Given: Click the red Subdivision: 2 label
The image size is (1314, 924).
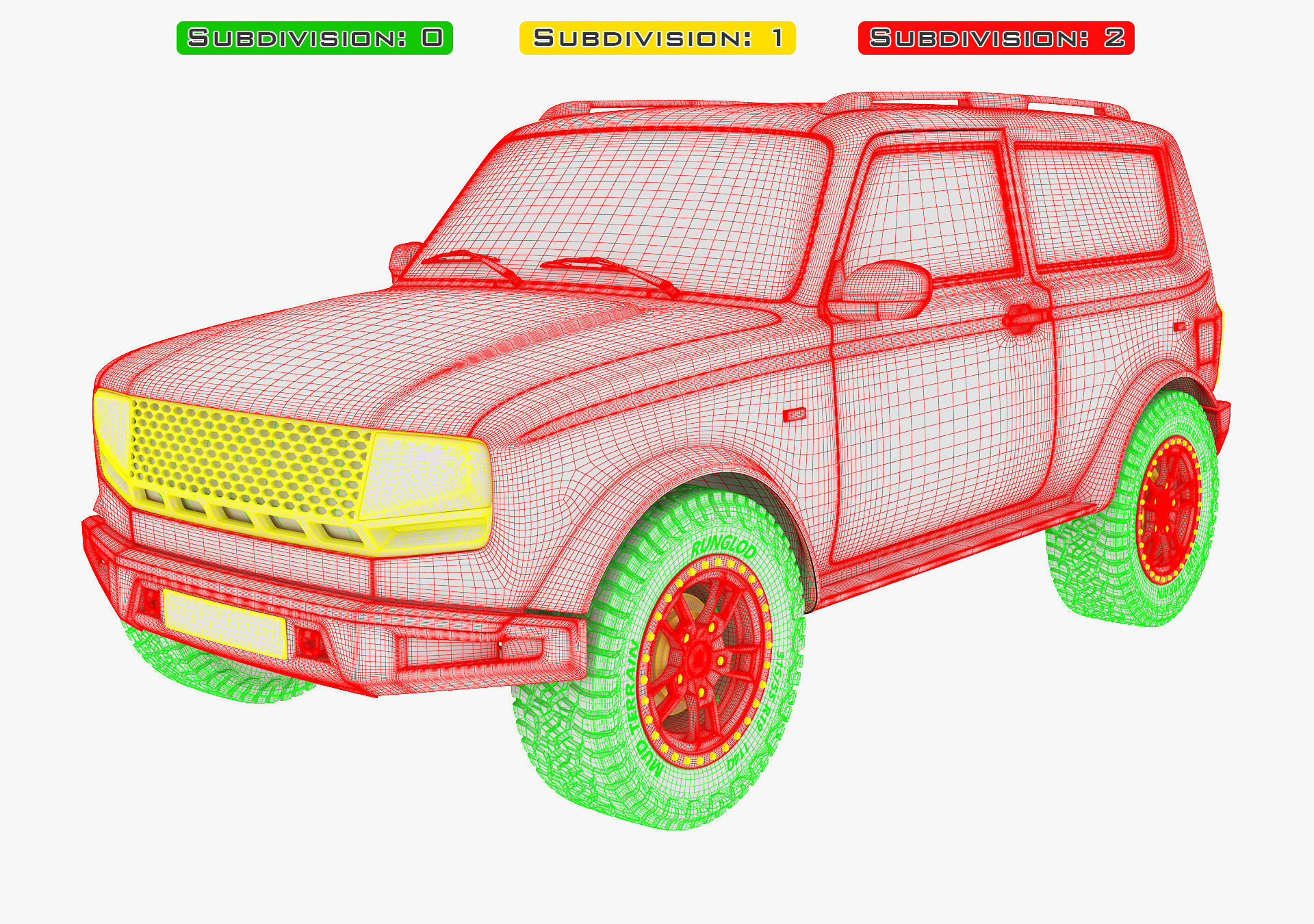Looking at the screenshot, I should coord(996,38).
